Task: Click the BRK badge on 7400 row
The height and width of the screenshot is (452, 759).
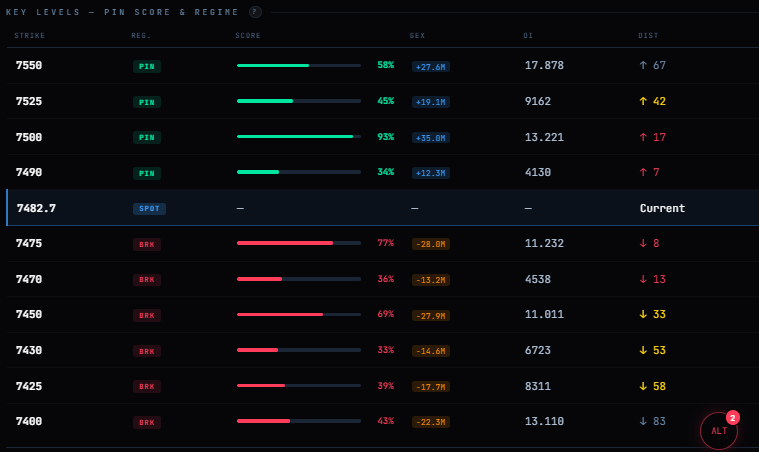Action: tap(147, 422)
